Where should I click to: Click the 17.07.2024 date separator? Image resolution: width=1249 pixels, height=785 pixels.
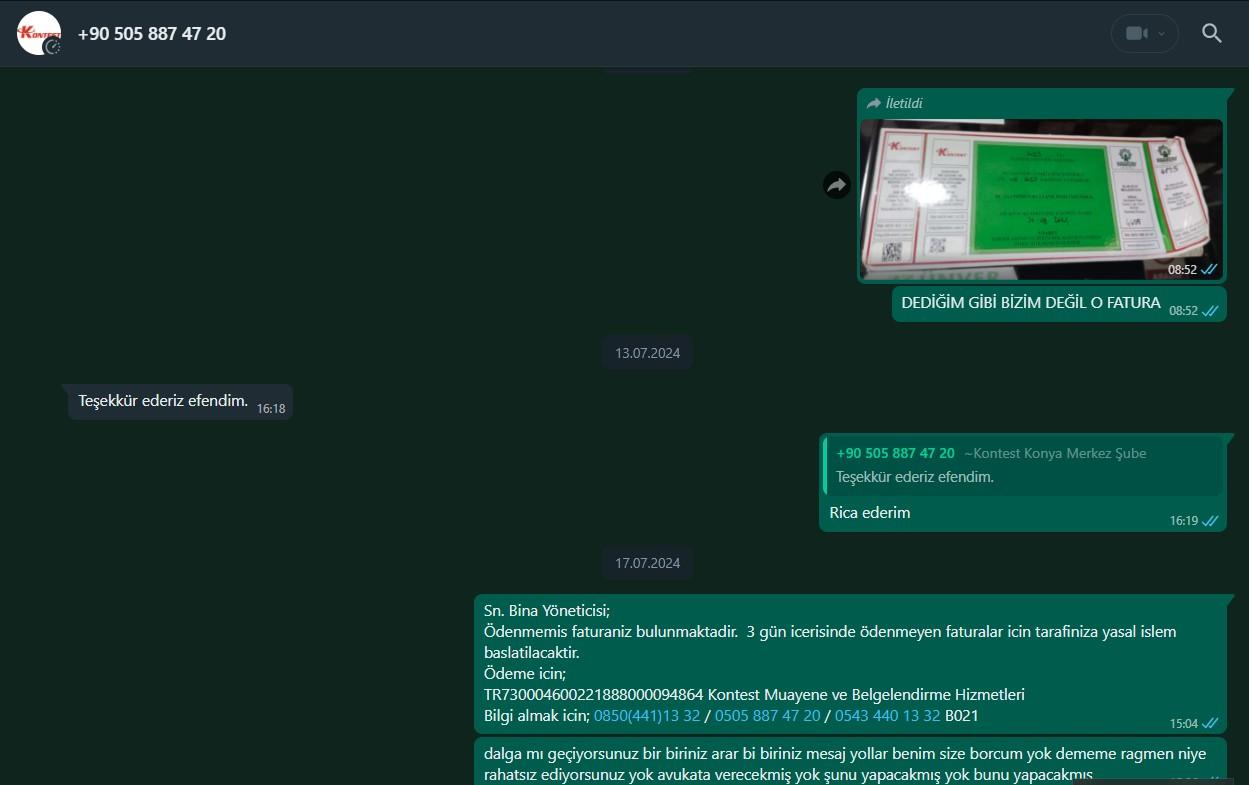647,563
